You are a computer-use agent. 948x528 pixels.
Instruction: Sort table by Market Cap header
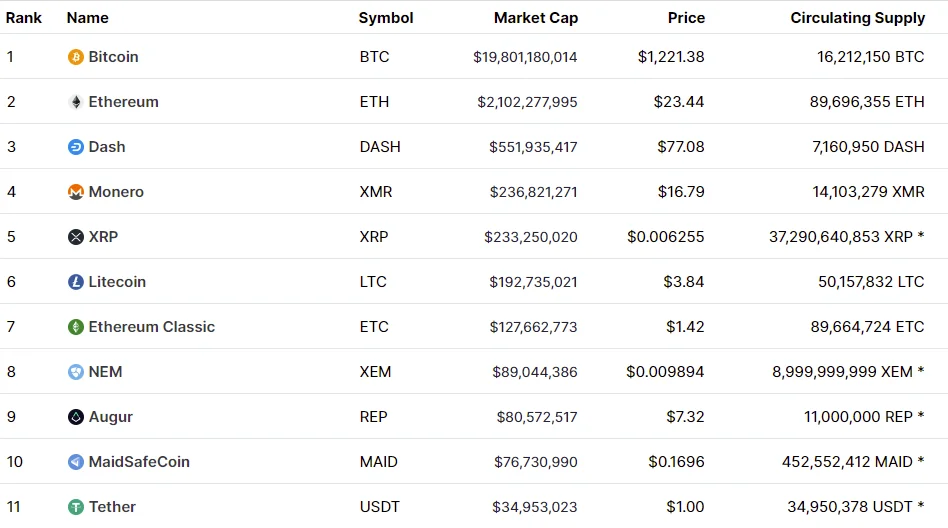tap(536, 18)
